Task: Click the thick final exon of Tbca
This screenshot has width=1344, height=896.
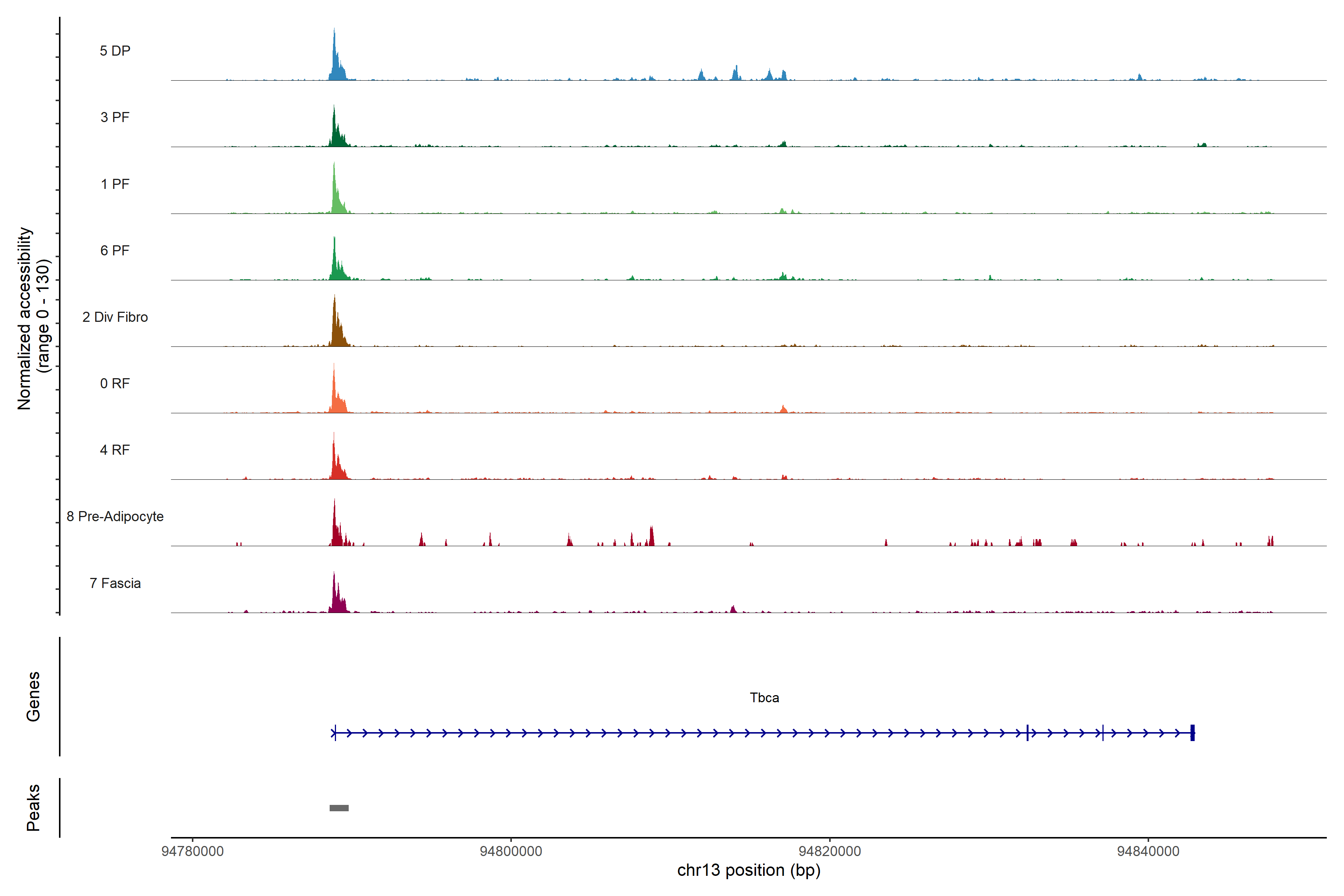Action: point(1192,732)
